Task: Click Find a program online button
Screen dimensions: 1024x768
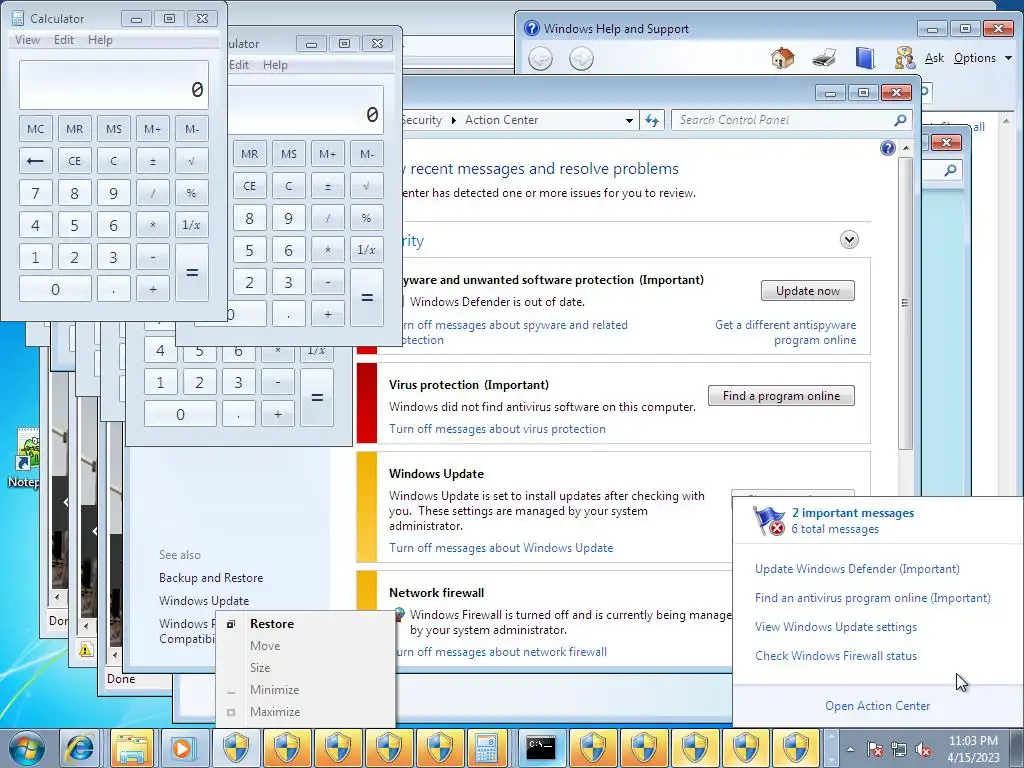Action: click(781, 396)
